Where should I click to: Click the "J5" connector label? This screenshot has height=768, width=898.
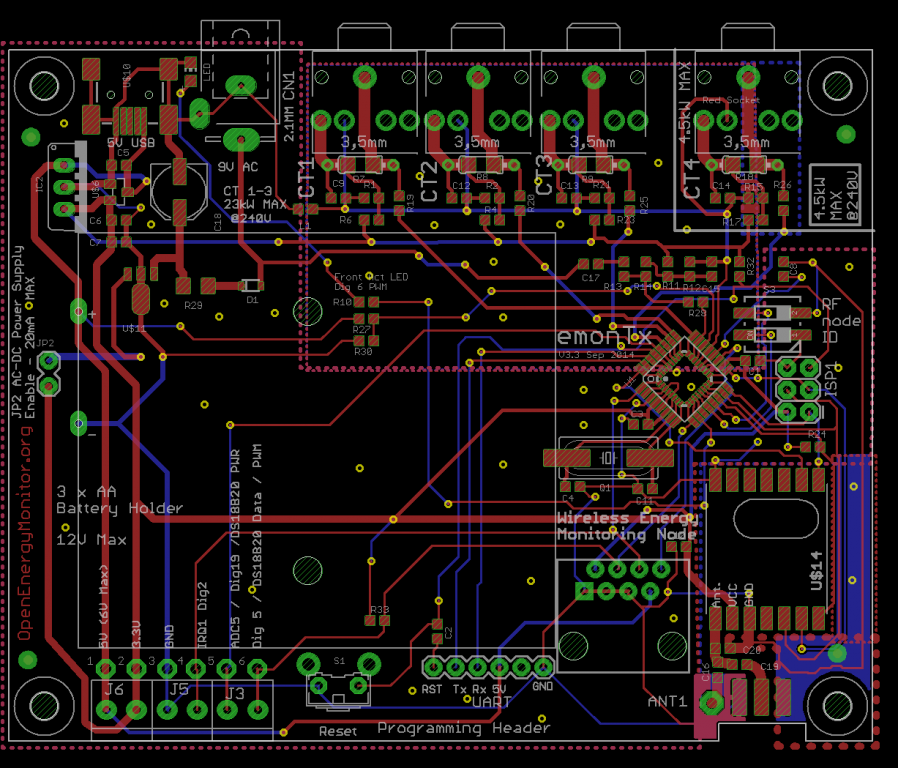click(x=179, y=689)
